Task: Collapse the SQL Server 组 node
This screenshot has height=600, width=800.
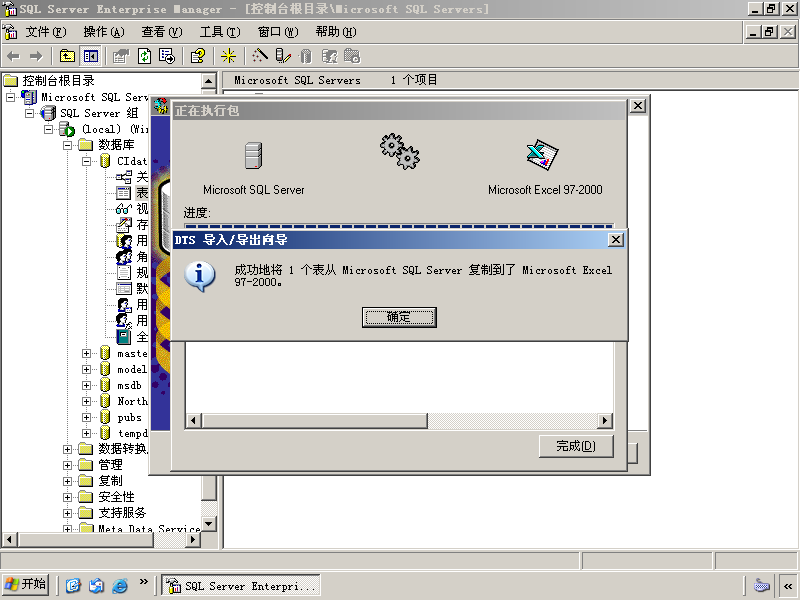Action: click(30, 113)
